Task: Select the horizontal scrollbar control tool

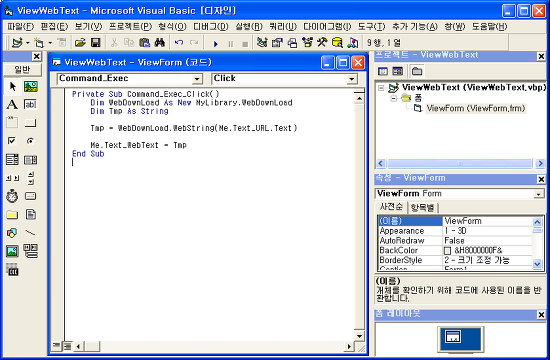Action: (x=12, y=178)
